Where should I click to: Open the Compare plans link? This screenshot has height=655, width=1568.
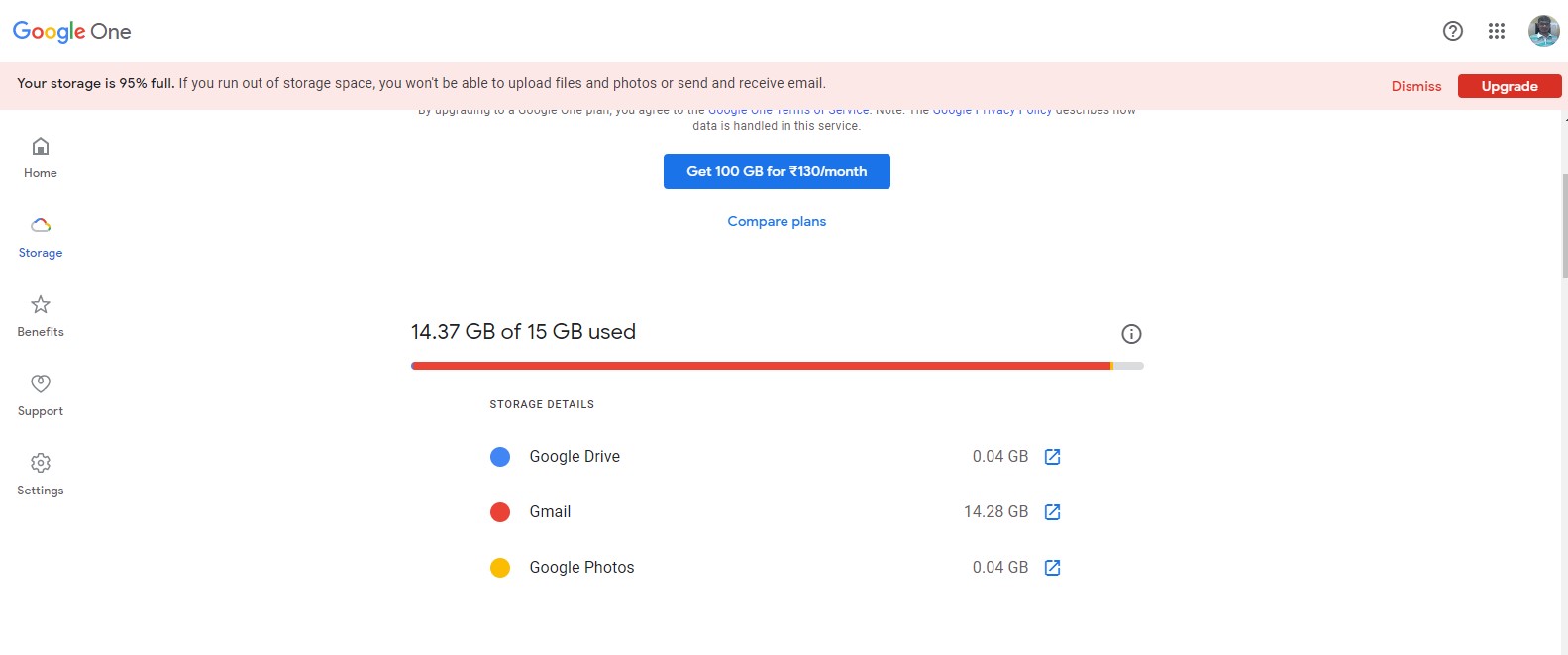pos(777,221)
